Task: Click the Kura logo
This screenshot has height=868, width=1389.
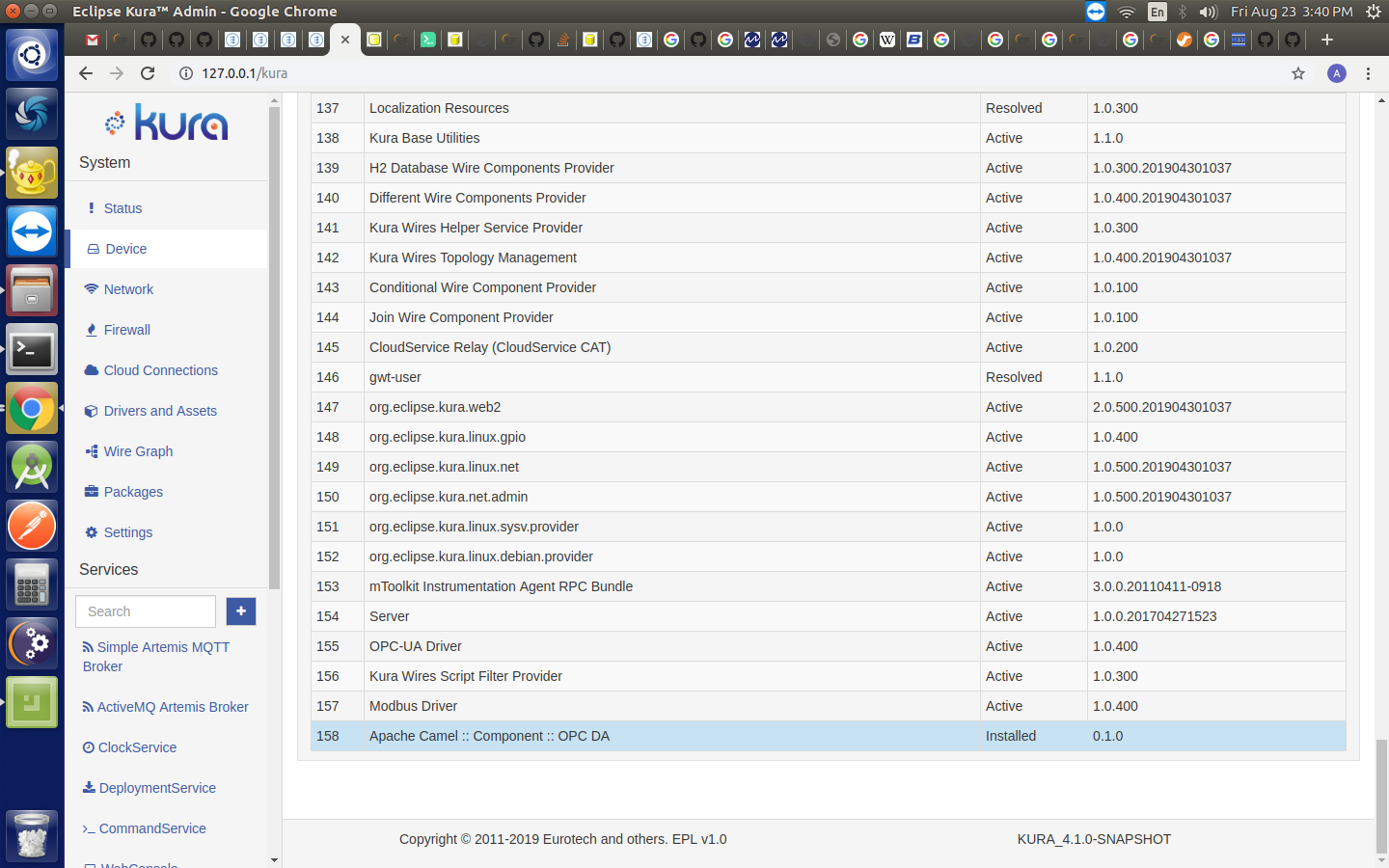Action: coord(167,122)
